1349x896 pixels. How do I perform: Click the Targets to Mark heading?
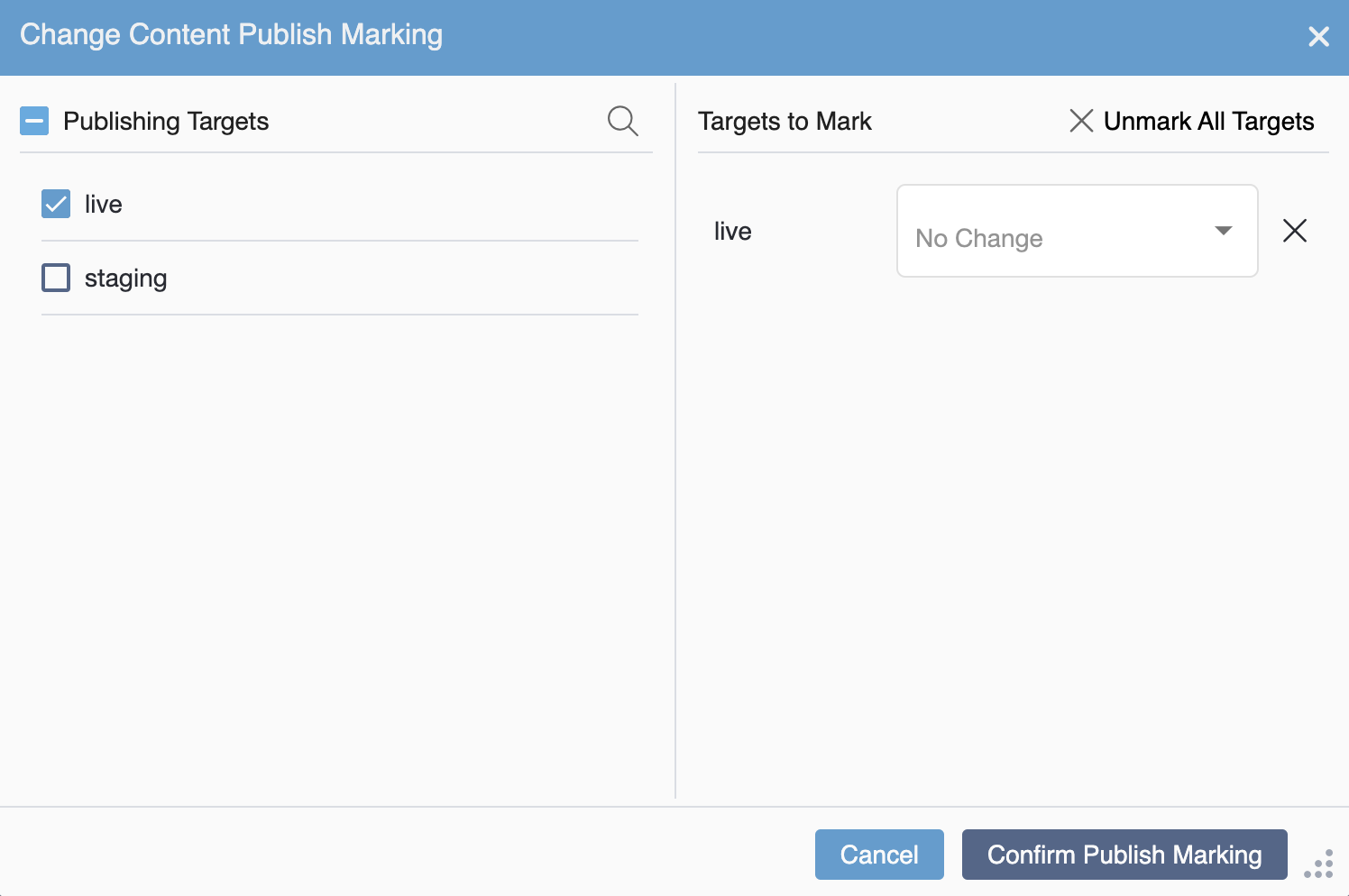(785, 122)
